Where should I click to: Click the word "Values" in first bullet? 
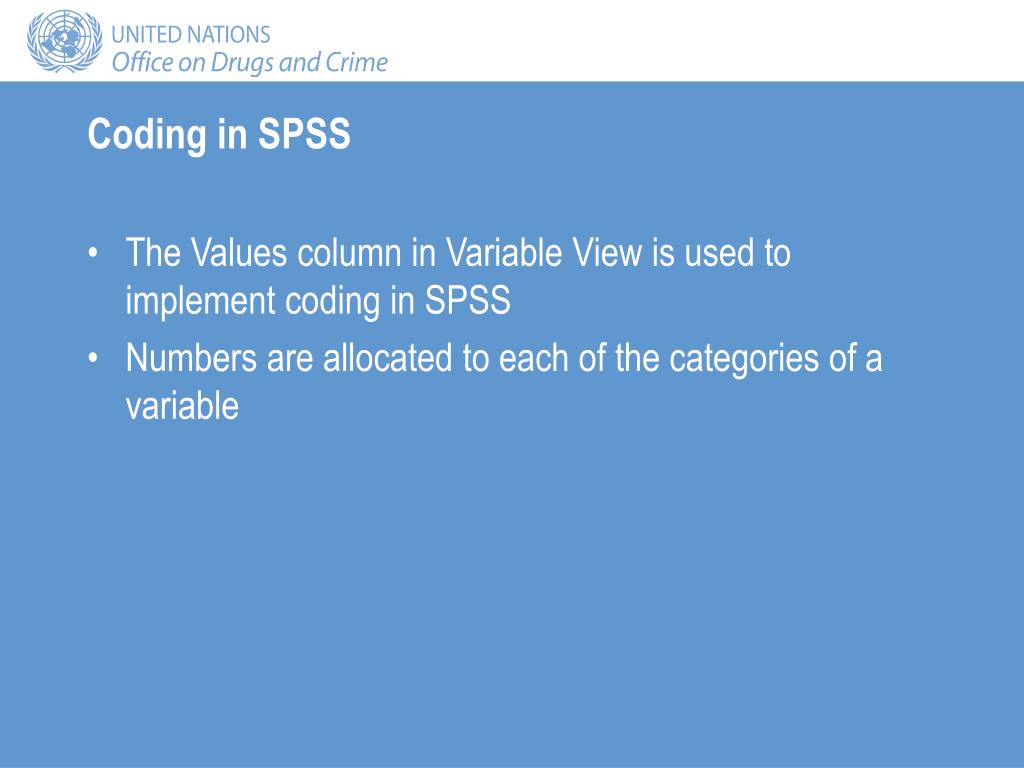coord(239,253)
